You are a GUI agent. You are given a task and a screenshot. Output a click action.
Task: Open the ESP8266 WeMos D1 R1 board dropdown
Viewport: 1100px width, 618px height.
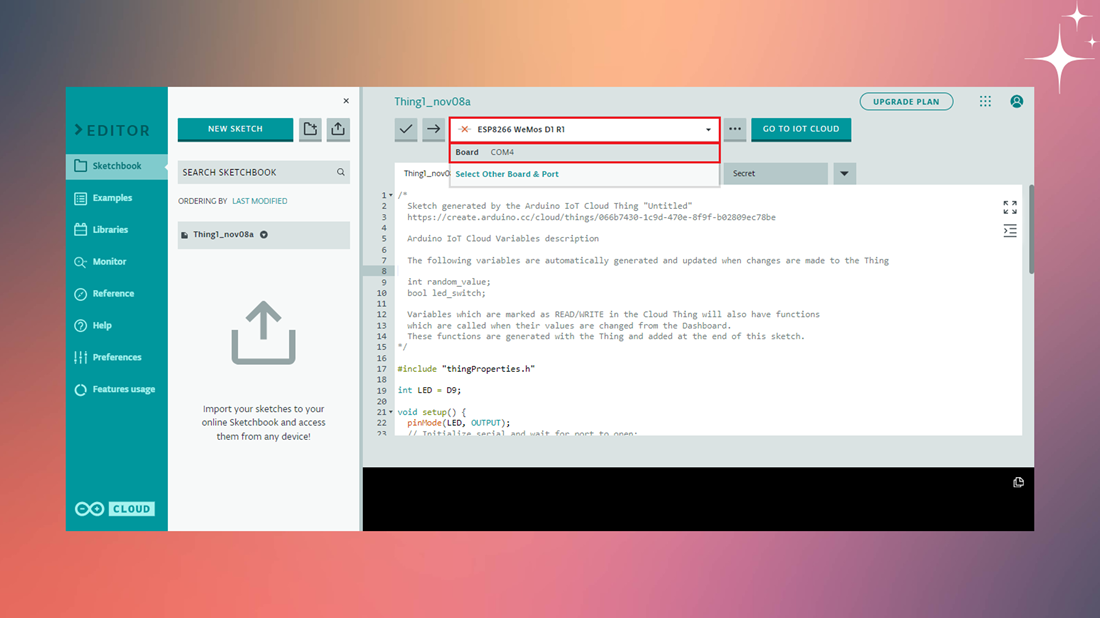point(584,130)
